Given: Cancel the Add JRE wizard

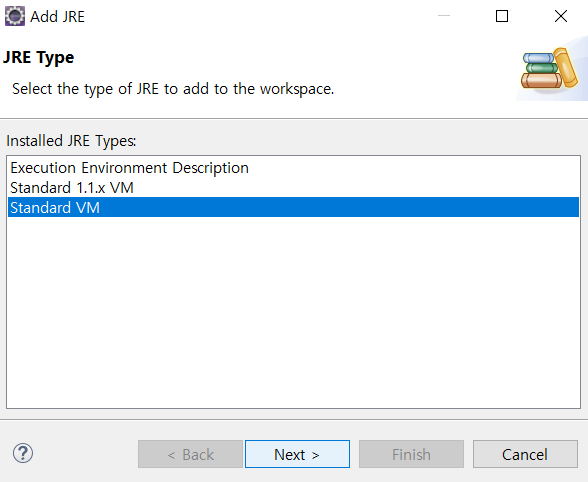Looking at the screenshot, I should point(525,454).
